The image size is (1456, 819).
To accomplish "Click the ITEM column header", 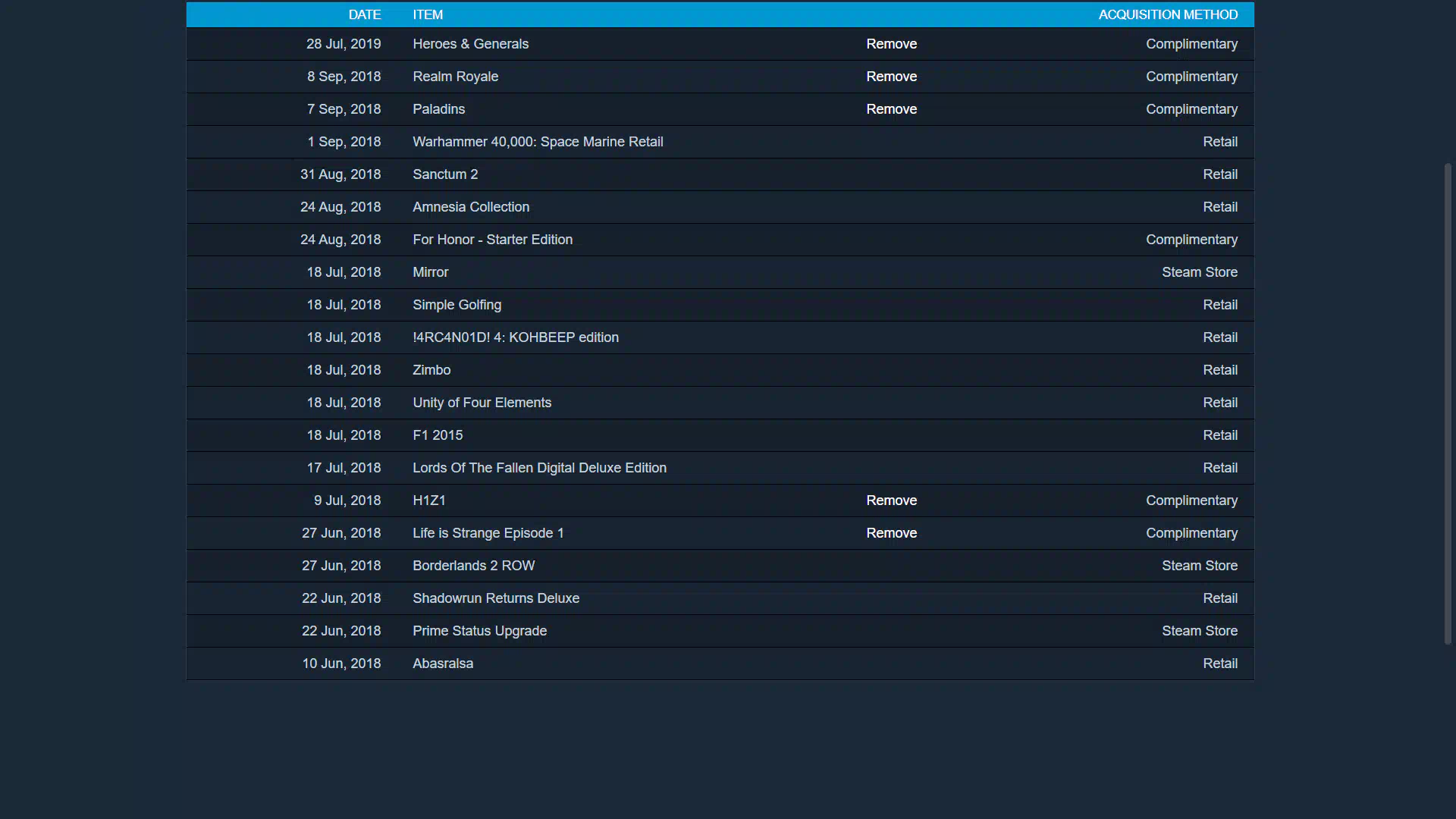I will [x=428, y=14].
